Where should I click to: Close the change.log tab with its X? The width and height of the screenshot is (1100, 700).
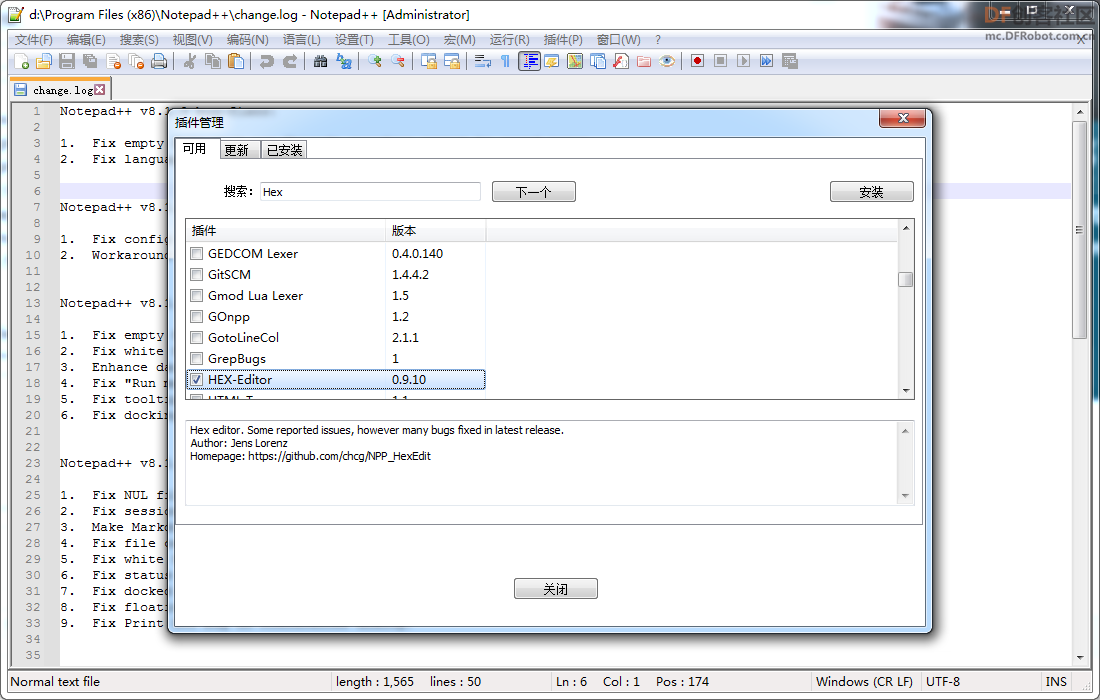point(100,90)
